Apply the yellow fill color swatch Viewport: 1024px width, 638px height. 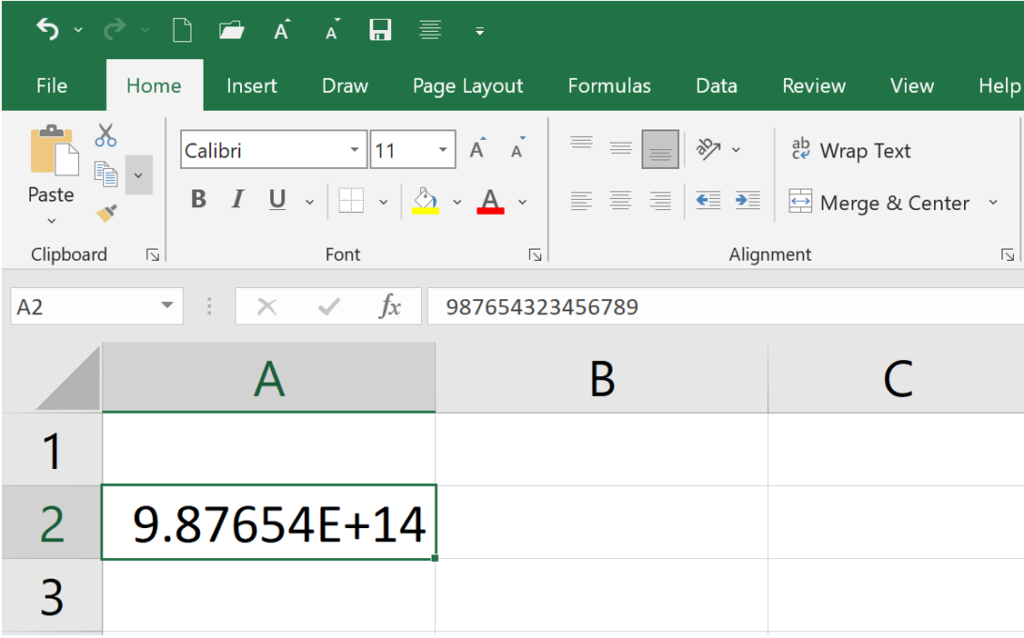click(x=426, y=201)
